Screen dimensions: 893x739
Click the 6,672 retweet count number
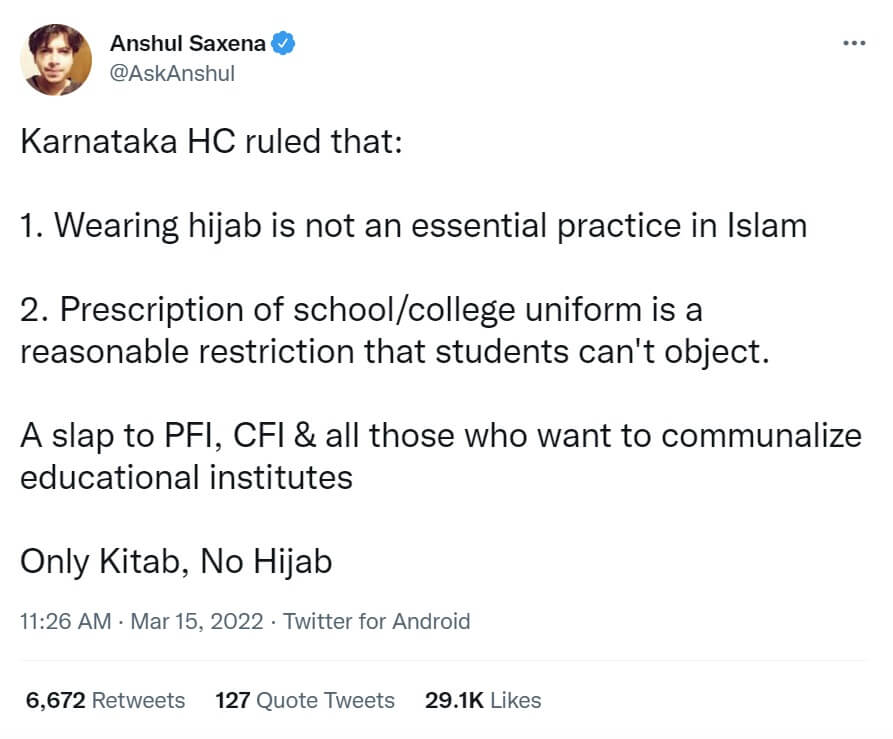click(x=55, y=700)
